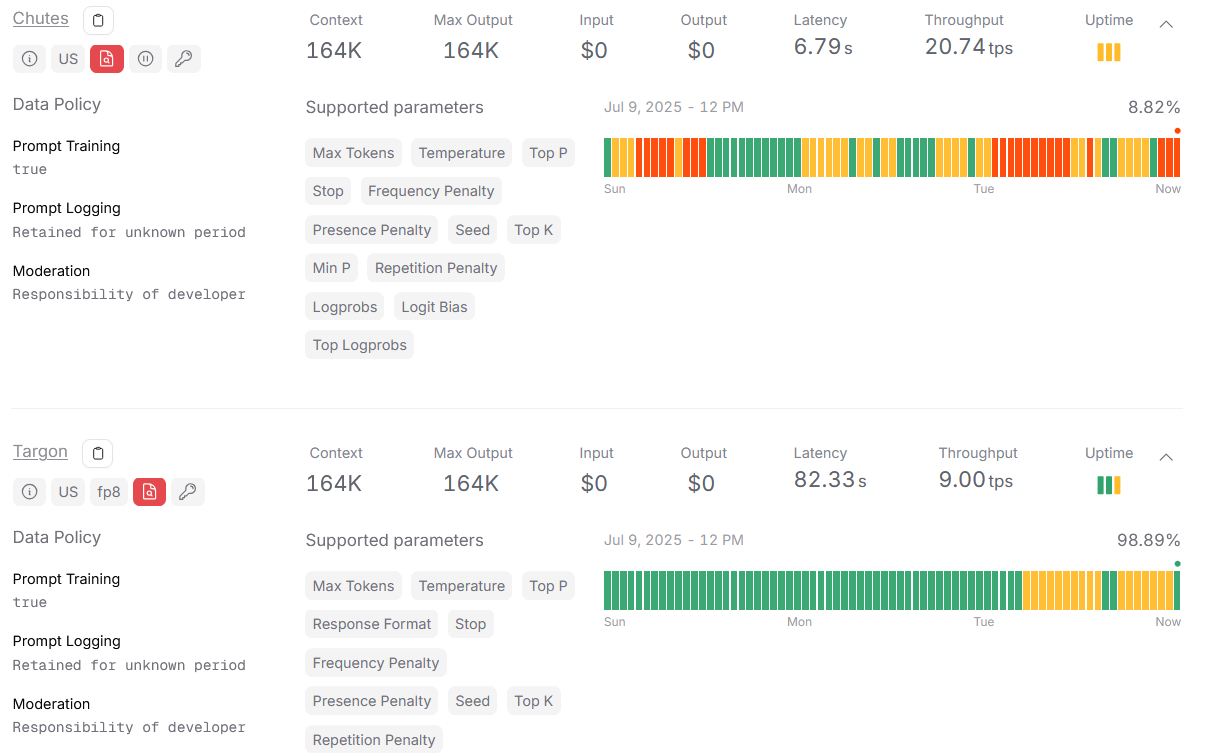Click Chutes Prompt Logging retention text
The width and height of the screenshot is (1223, 754).
point(129,232)
